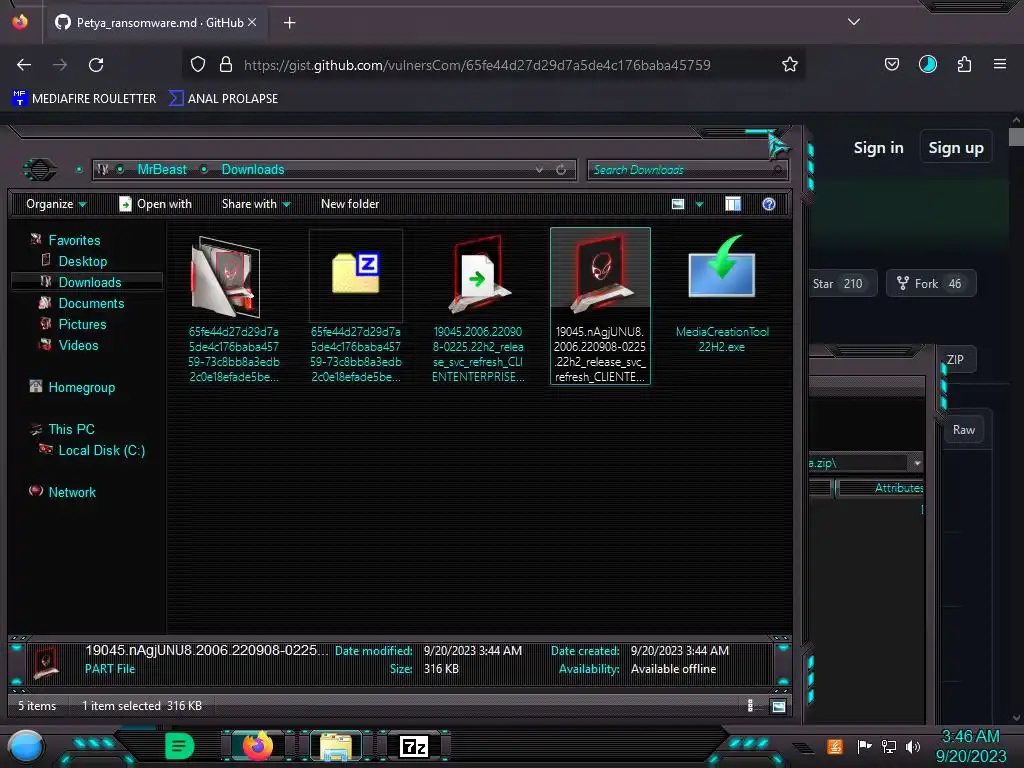
Task: Close the Petya_ransomware.md GitHub tab
Action: tap(252, 22)
